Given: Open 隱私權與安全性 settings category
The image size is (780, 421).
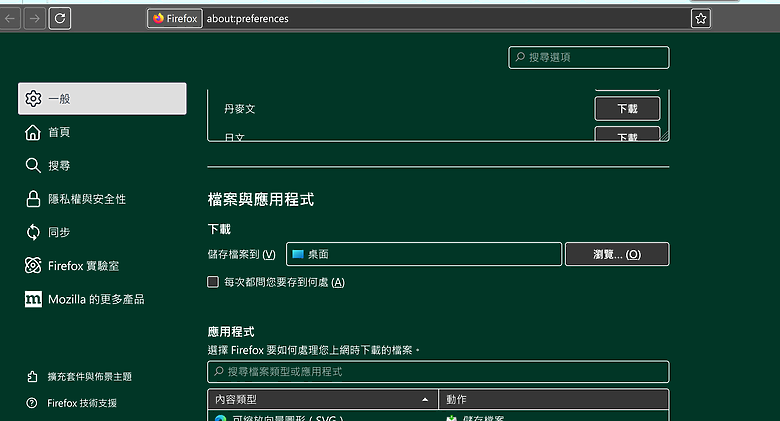Looking at the screenshot, I should click(102, 199).
